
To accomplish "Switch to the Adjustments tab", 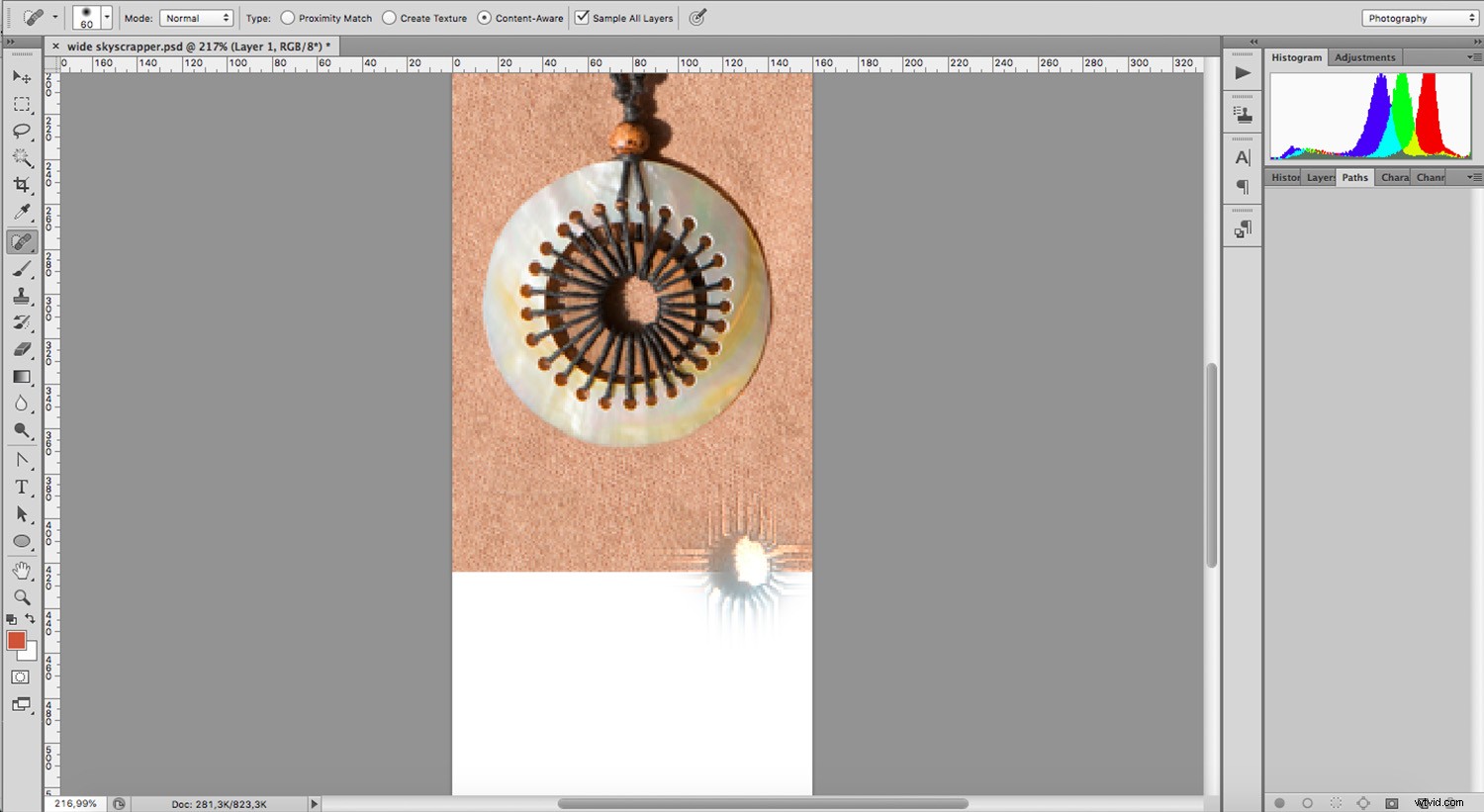I will point(1364,56).
